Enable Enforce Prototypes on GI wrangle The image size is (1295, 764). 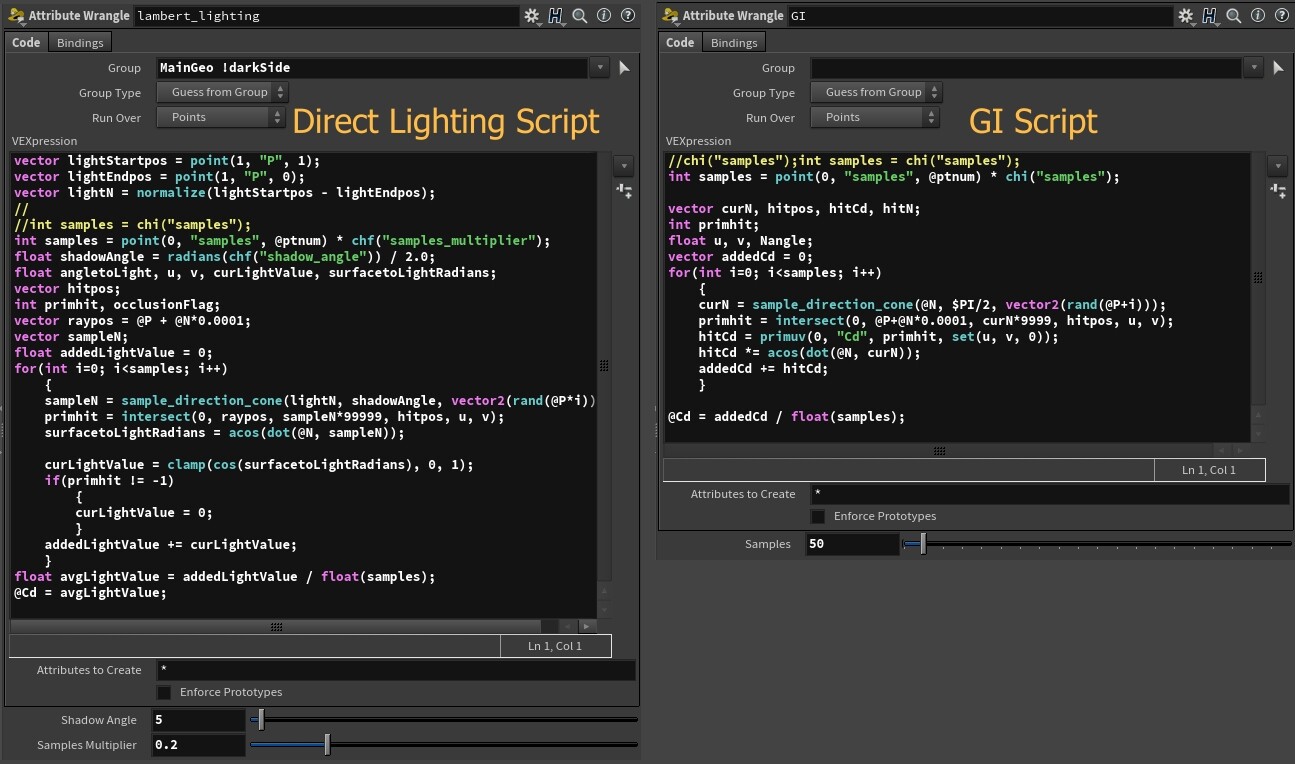coord(818,515)
